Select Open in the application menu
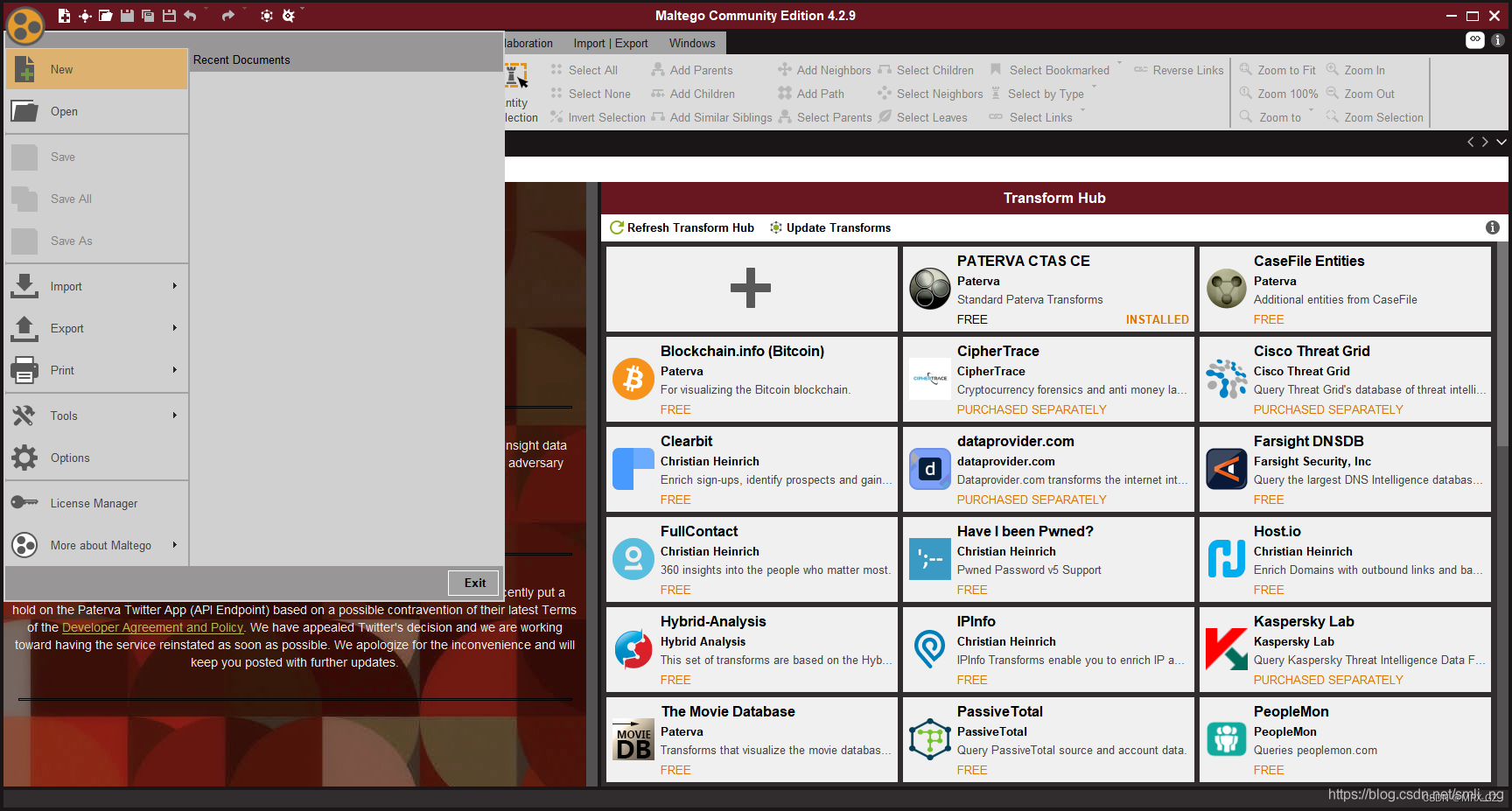The width and height of the screenshot is (1512, 811). [x=97, y=111]
